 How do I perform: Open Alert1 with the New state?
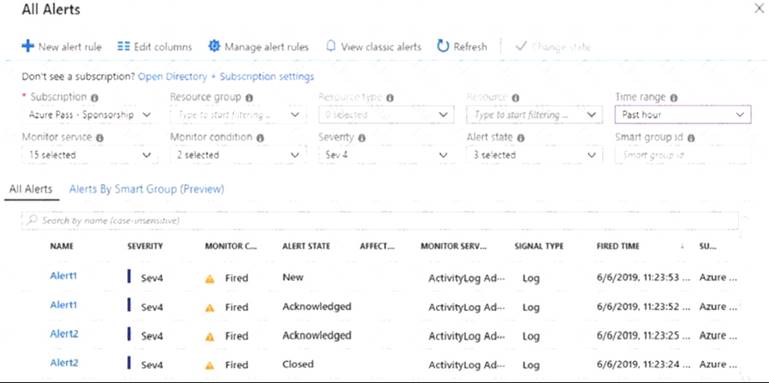tap(64, 276)
